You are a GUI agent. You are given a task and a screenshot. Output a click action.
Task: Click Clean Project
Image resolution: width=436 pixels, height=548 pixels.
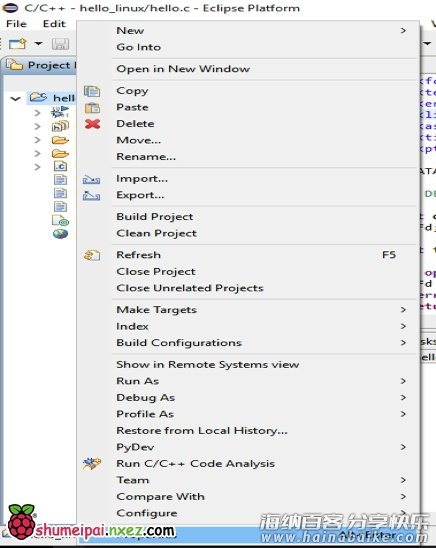pyautogui.click(x=248, y=233)
